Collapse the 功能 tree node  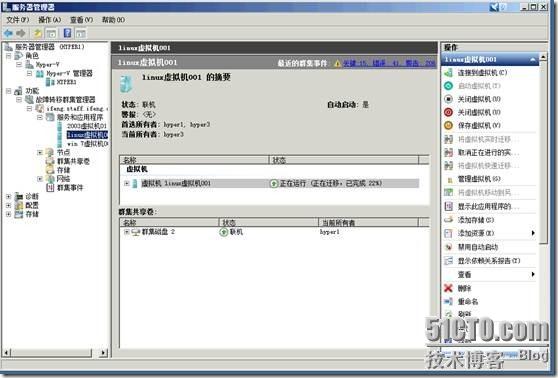tap(9, 91)
